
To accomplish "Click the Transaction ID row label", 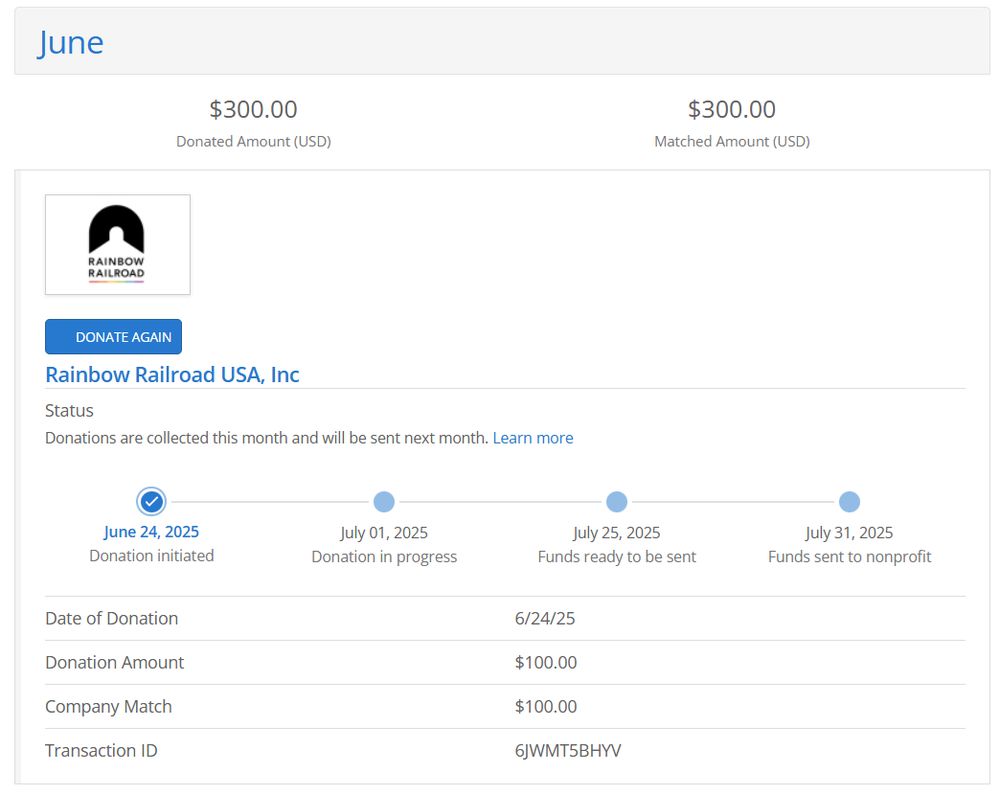I will tap(101, 751).
